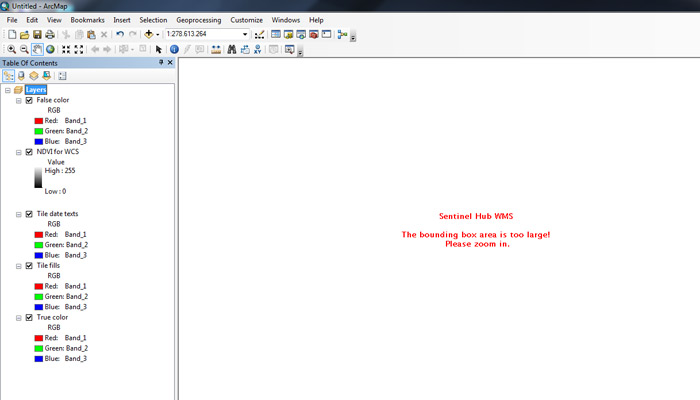Uncheck the False color layer
Viewport: 700px width, 400px height.
coord(29,100)
